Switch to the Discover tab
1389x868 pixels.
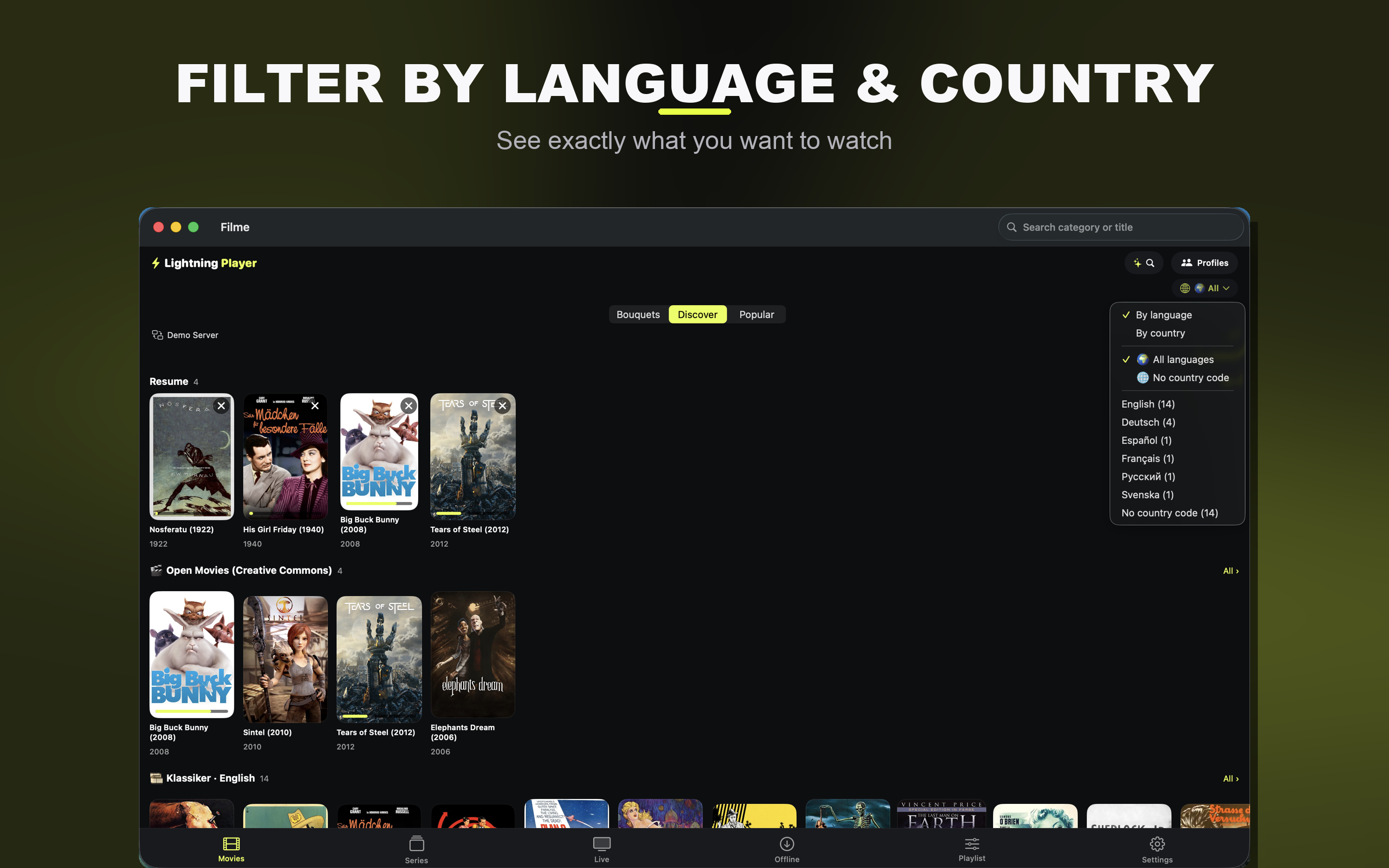click(x=697, y=314)
